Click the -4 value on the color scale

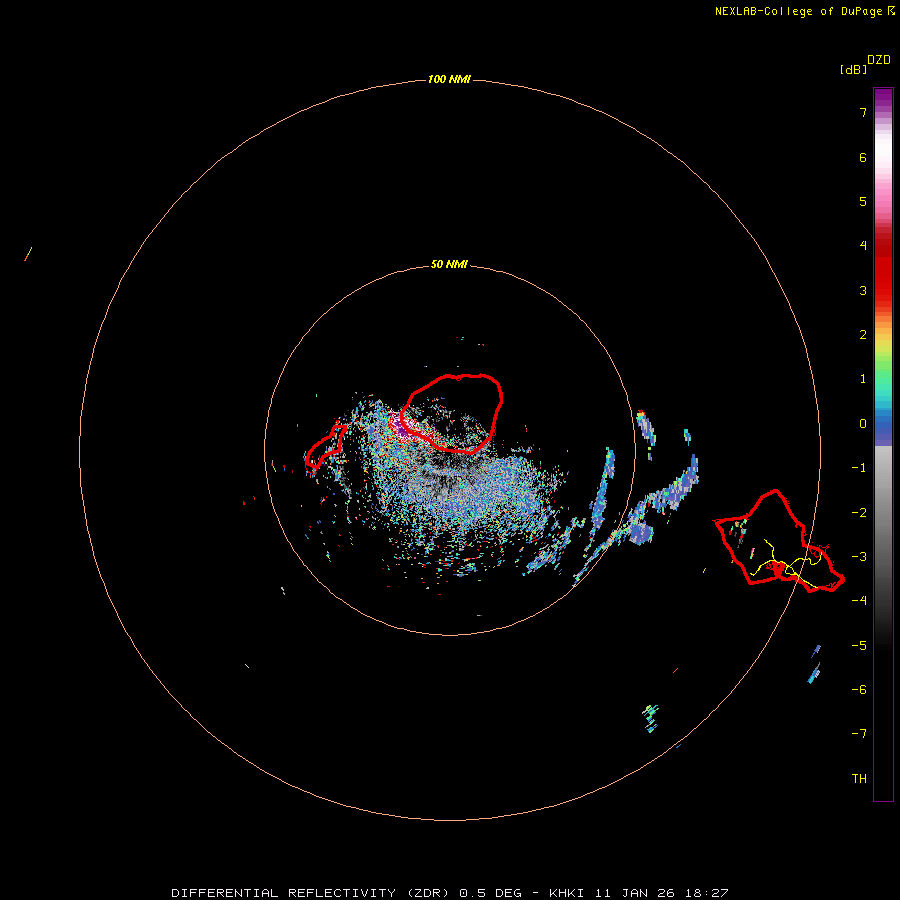tap(859, 600)
